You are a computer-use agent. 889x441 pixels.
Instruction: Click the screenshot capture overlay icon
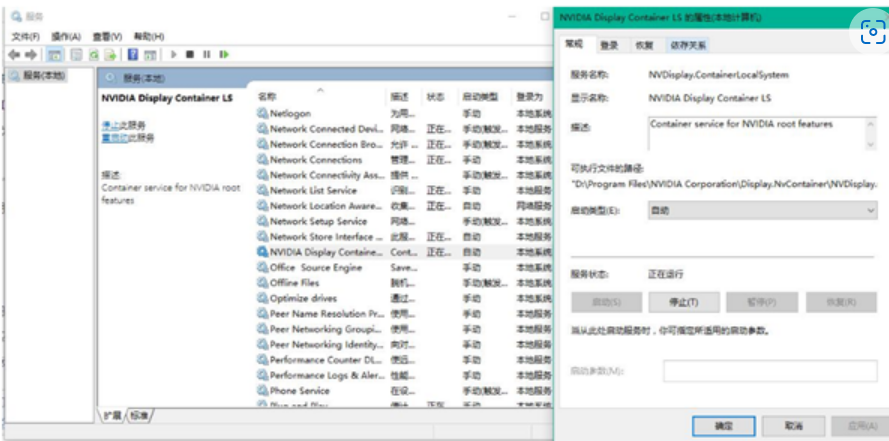pos(867,33)
